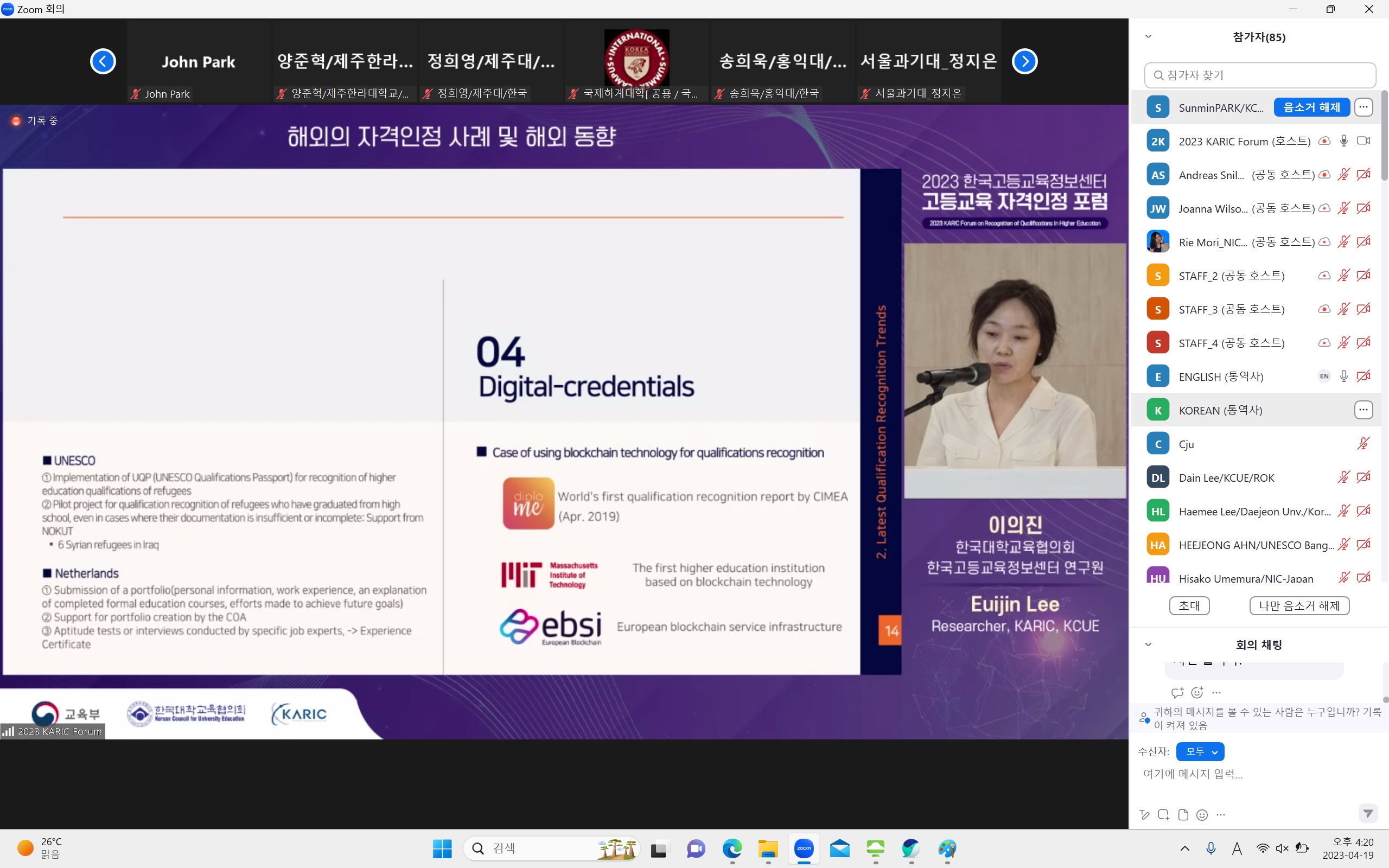The width and height of the screenshot is (1389, 868).
Task: Click STAFF_2 cloud recording icon
Action: pyautogui.click(x=1324, y=276)
